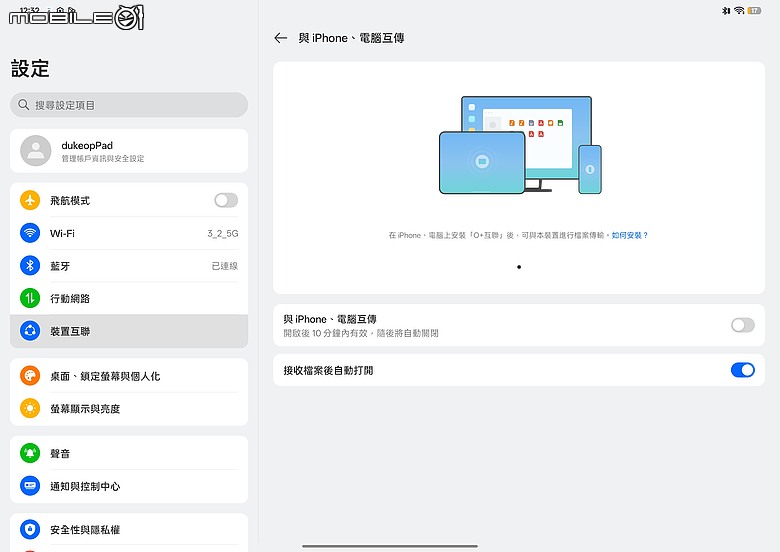
Task: Disable 接收檔案後自動打開 switch
Action: click(x=743, y=370)
